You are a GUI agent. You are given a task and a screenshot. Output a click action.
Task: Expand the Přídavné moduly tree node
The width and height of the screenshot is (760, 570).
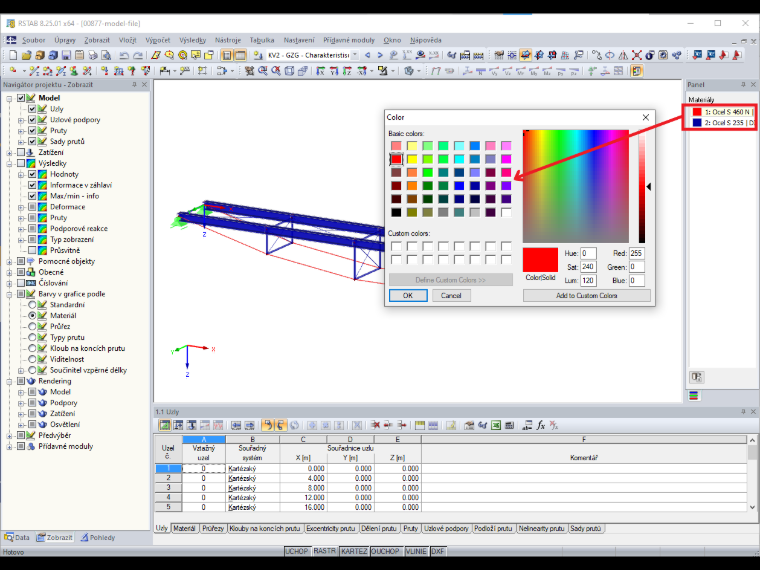[9, 446]
